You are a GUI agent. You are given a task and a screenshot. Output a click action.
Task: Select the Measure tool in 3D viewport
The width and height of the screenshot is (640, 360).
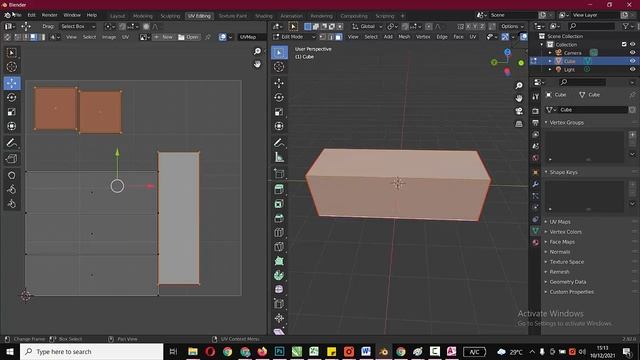pos(279,157)
